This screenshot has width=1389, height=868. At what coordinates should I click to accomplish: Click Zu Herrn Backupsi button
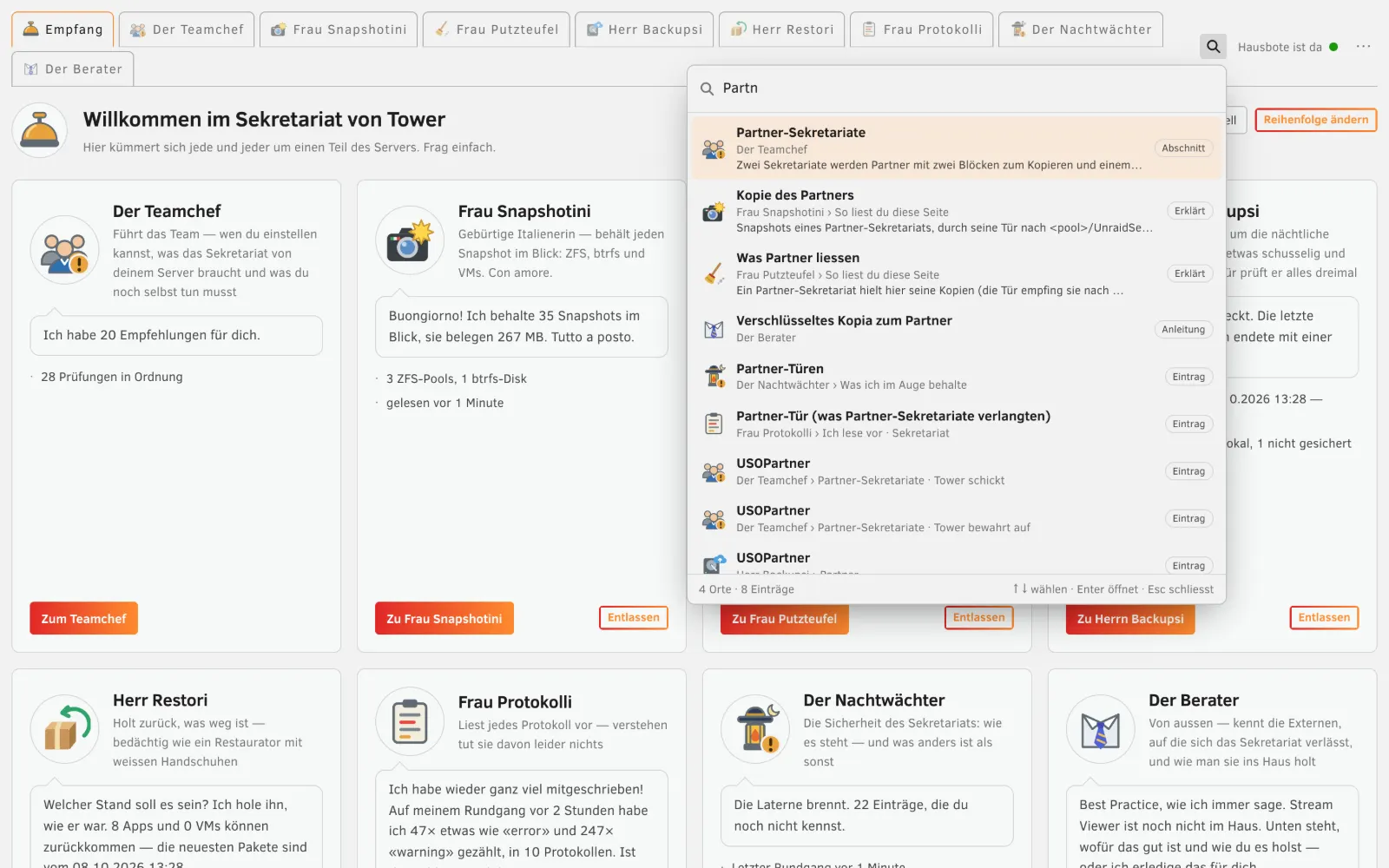point(1130,618)
